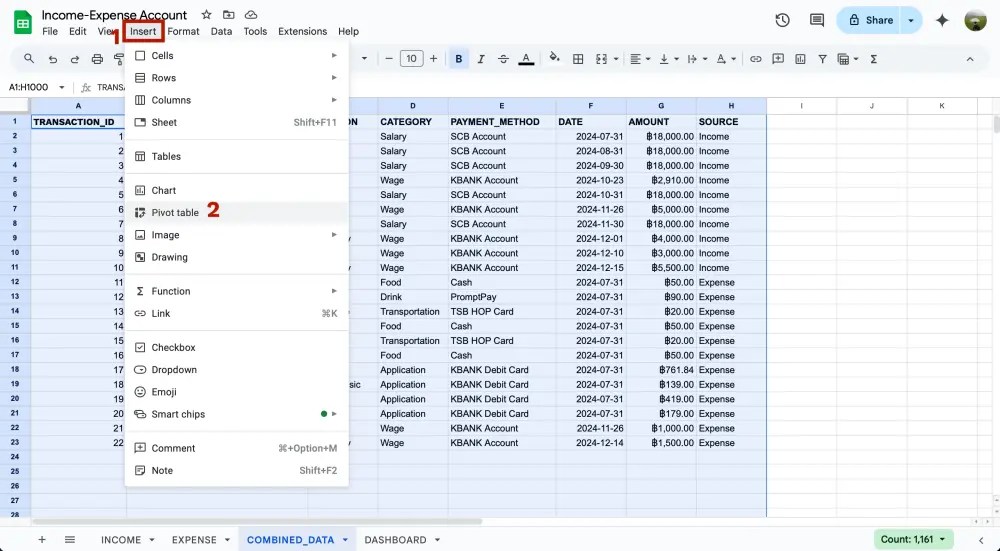This screenshot has width=1000, height=551.
Task: Open version history clock icon
Action: pos(782,20)
